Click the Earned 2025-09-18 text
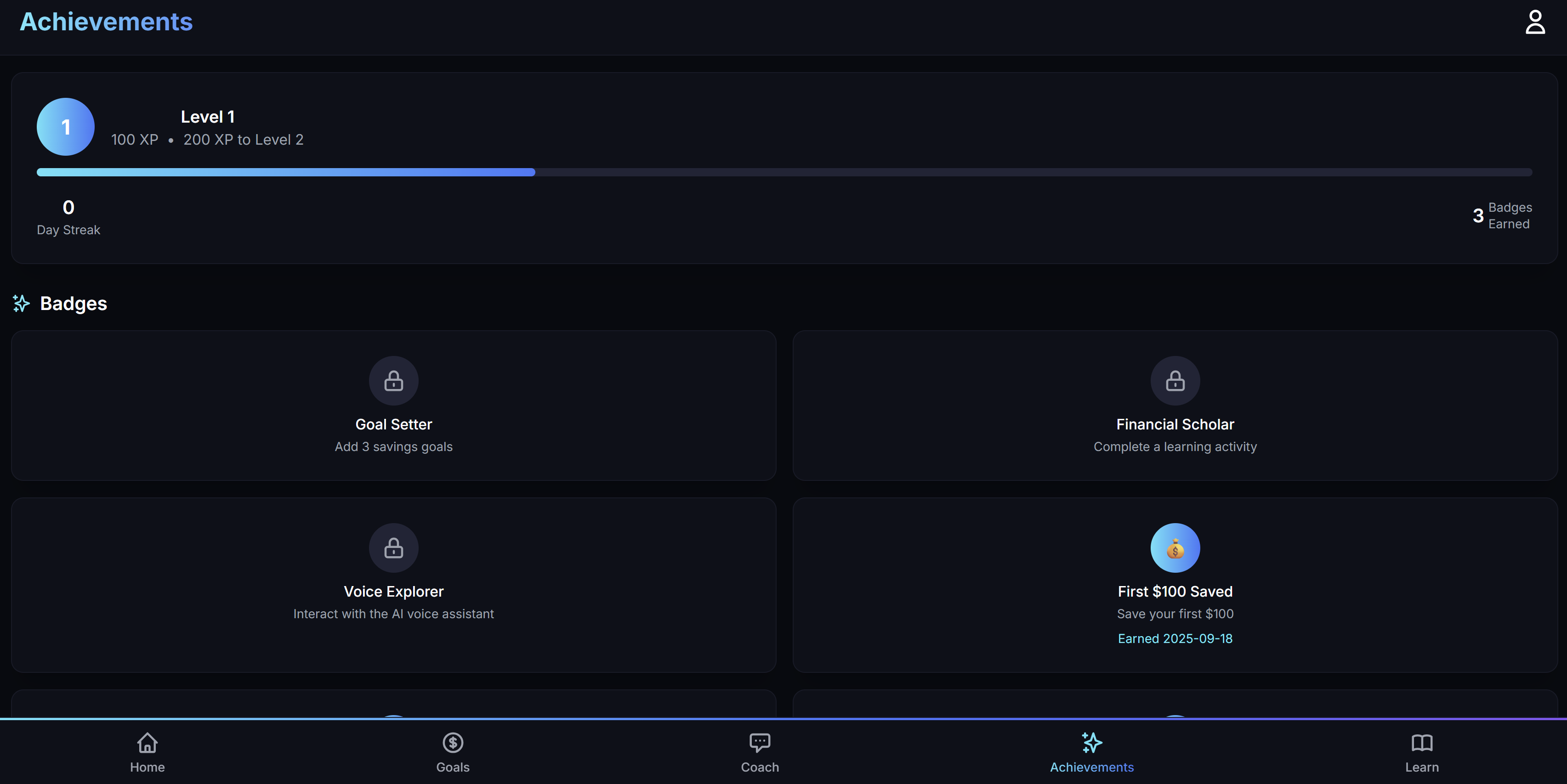The image size is (1567, 784). 1175,639
